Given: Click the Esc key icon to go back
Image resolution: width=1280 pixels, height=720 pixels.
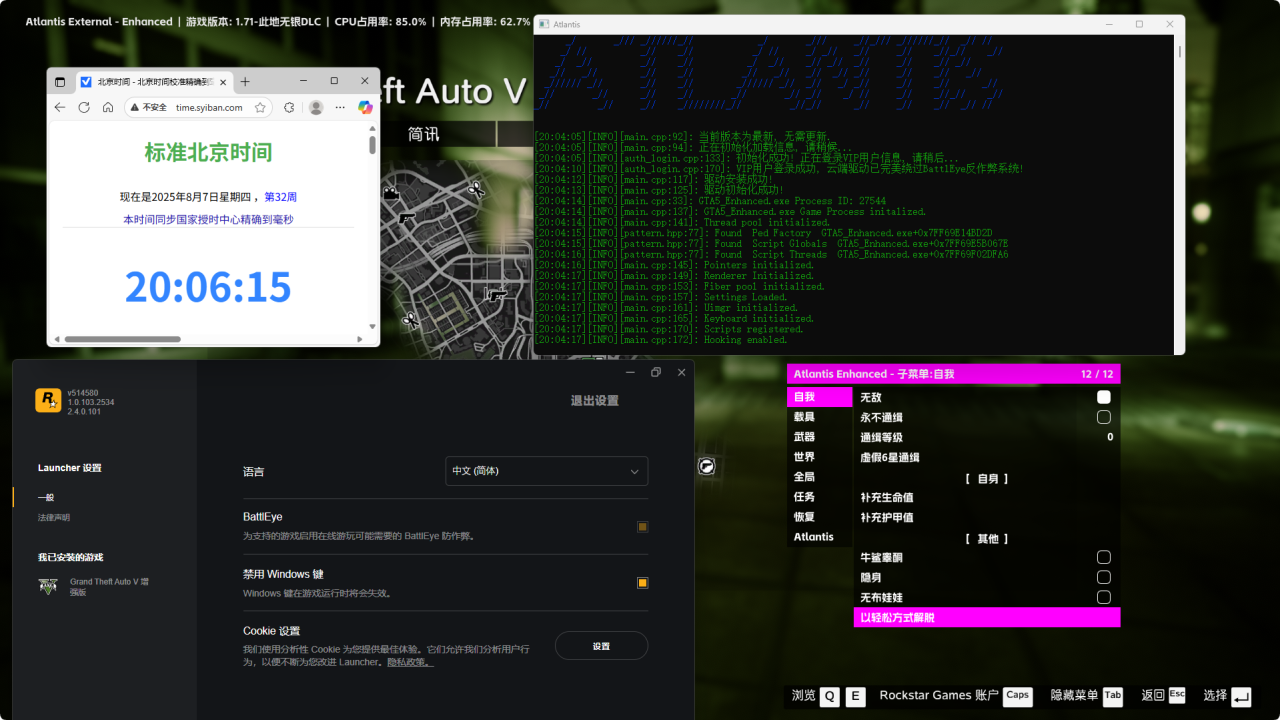Looking at the screenshot, I should tap(1177, 697).
